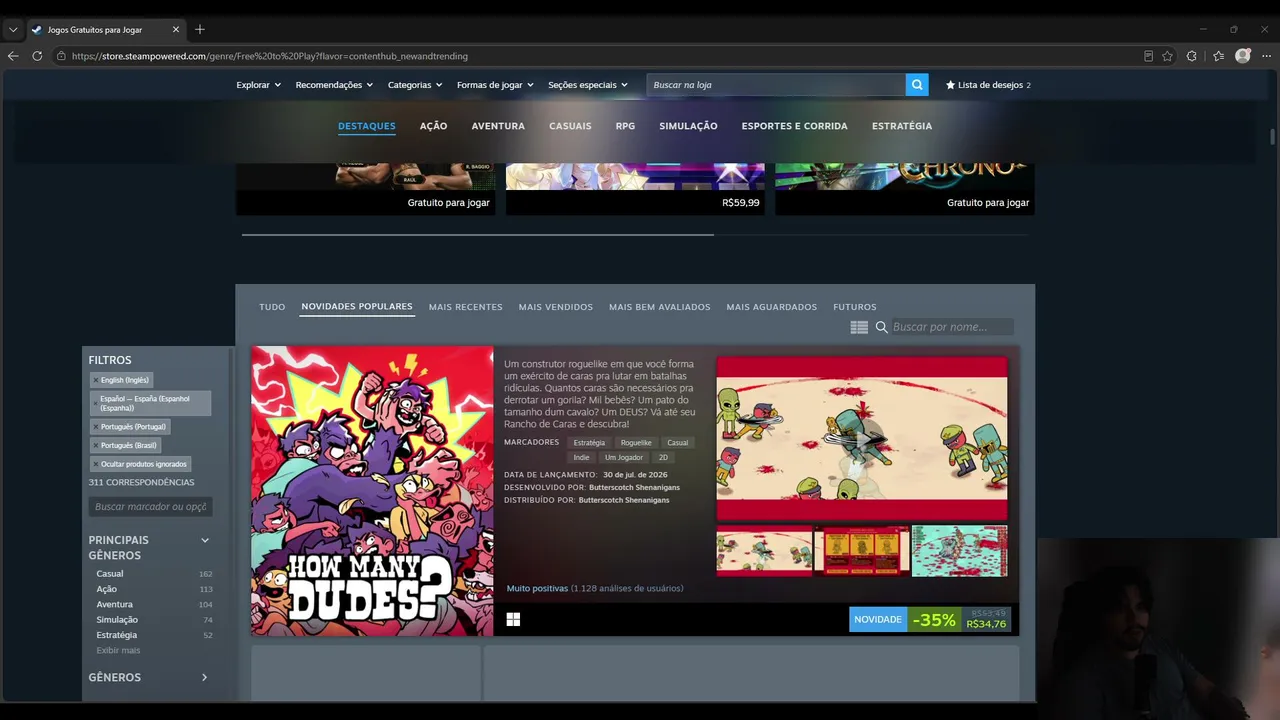Screen dimensions: 1280x720
Task: Select the Estratégia genre tab
Action: 902,126
